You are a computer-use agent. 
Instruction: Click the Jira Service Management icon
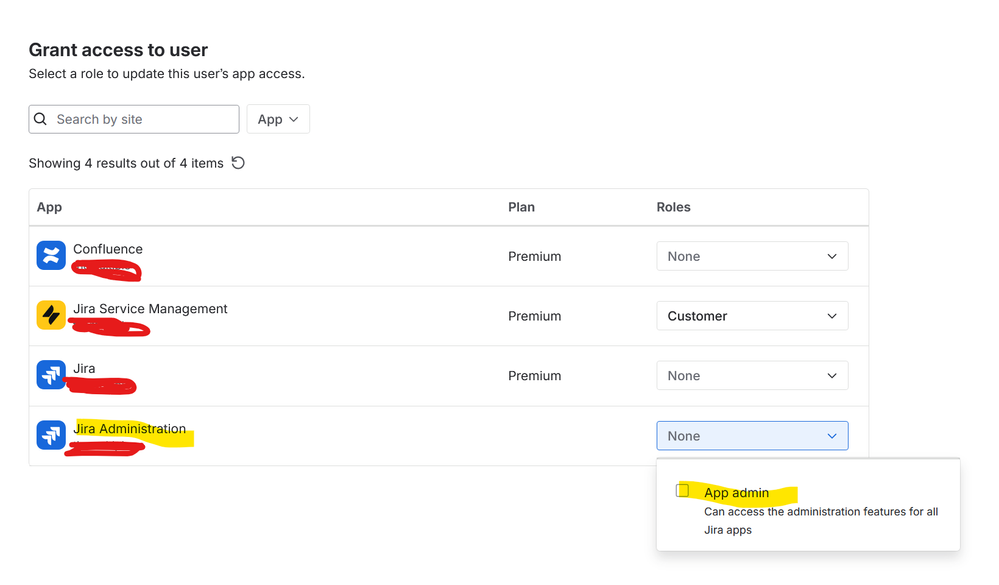click(51, 316)
